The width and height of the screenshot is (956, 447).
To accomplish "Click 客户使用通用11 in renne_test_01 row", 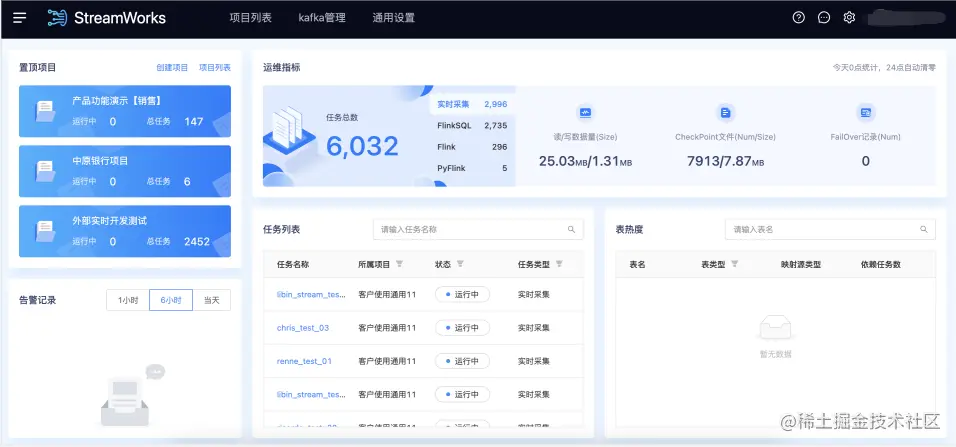I will (387, 361).
